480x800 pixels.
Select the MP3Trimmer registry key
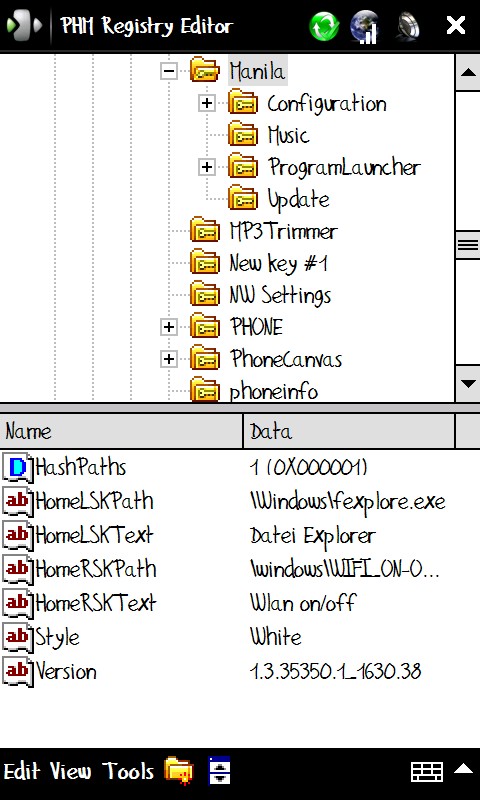283,232
